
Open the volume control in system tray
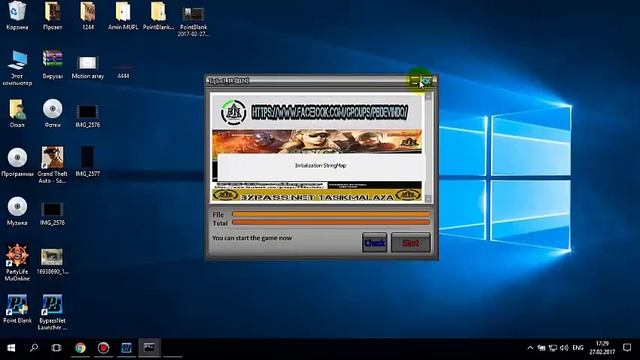(564, 348)
